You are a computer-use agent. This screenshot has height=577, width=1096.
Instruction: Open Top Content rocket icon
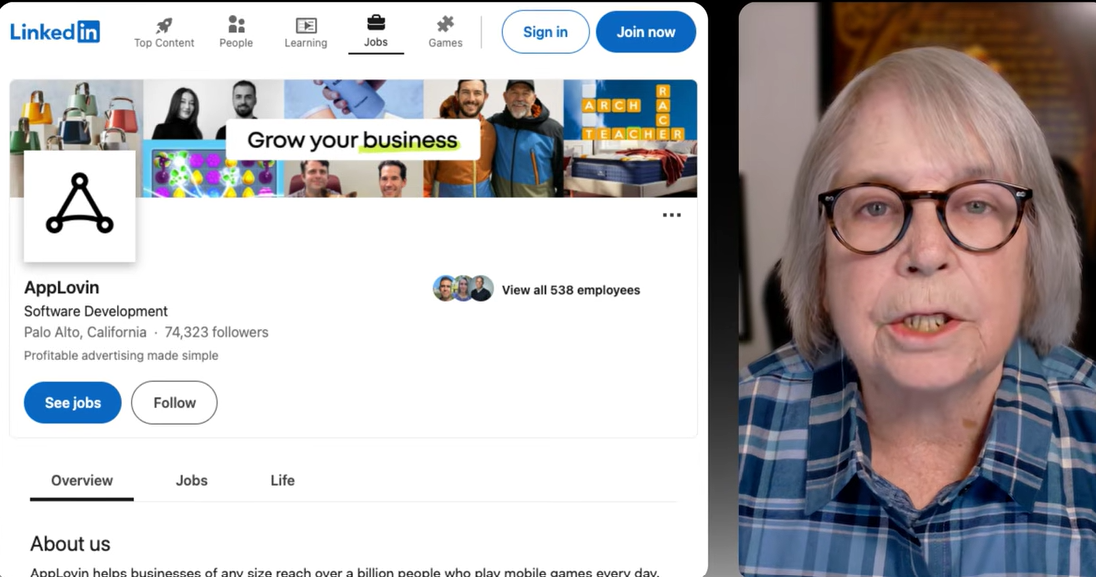click(164, 26)
